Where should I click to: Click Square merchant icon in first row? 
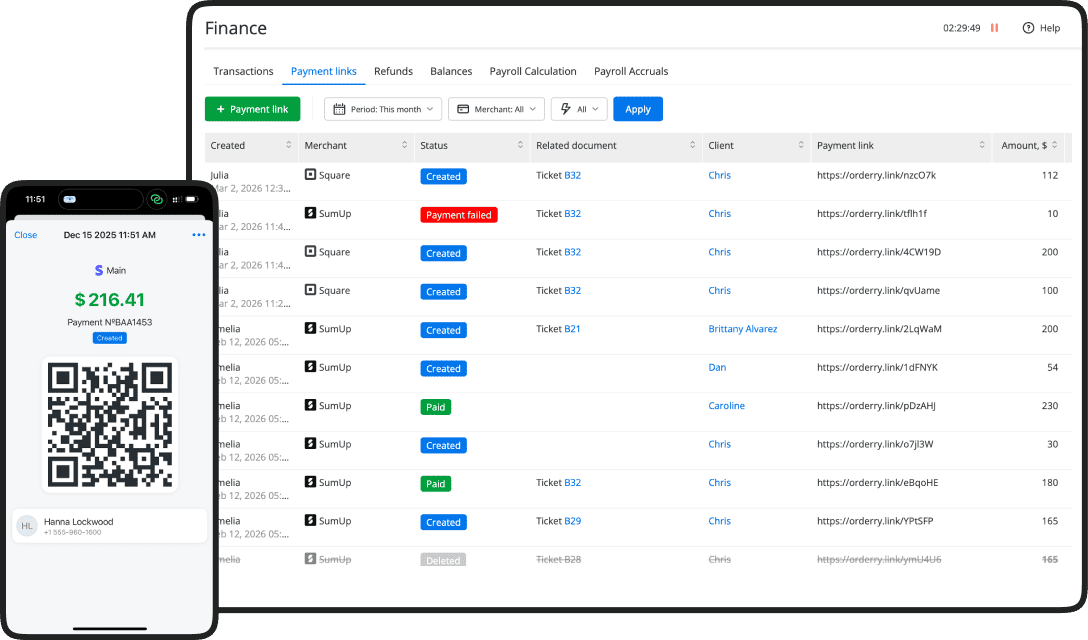(x=311, y=175)
